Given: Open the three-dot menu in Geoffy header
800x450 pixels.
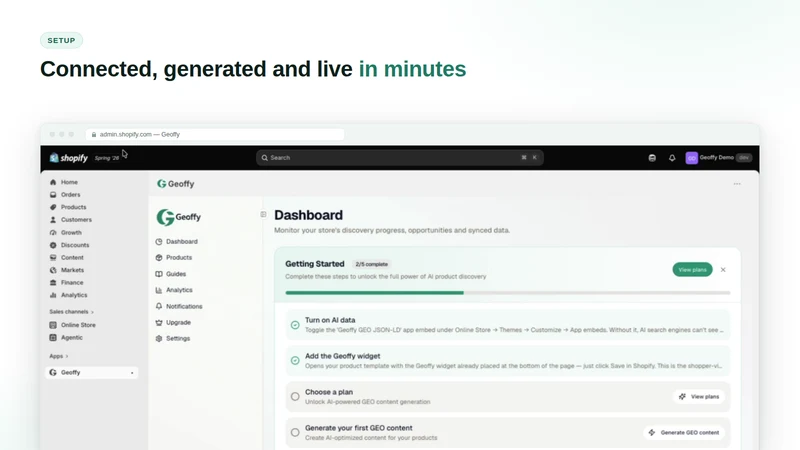Looking at the screenshot, I should [x=737, y=184].
